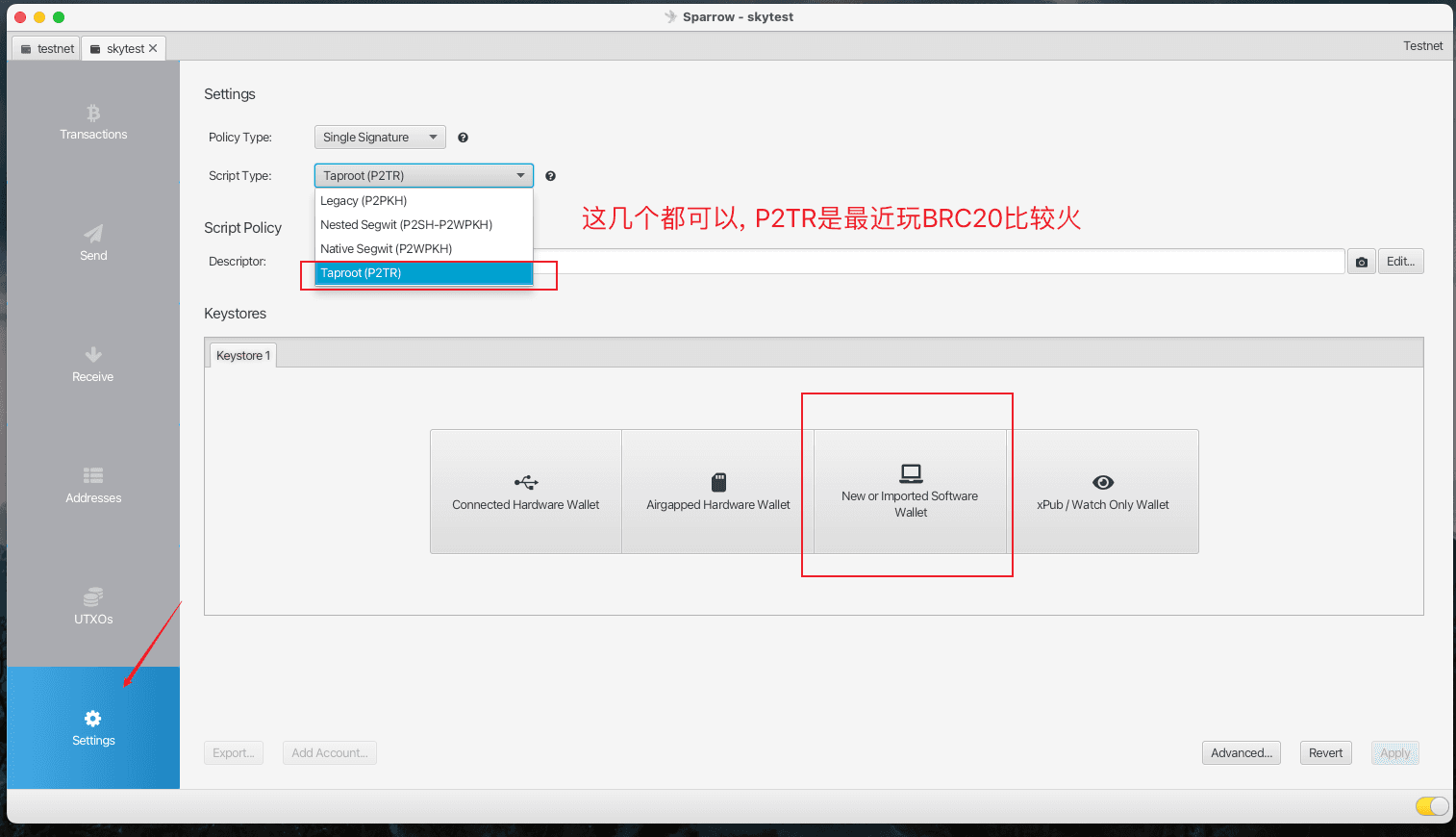Screen dimensions: 1456x837
Task: Open the UTXOs sidebar section
Action: [93, 607]
